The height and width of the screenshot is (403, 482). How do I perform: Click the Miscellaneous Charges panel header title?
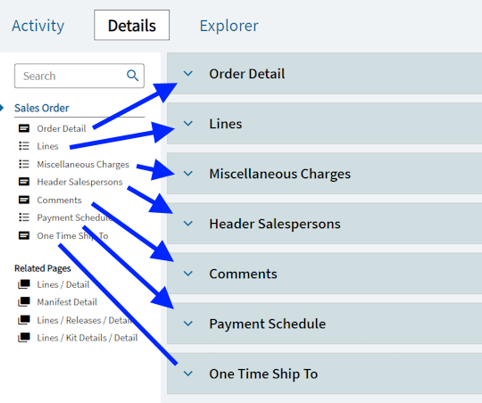[x=280, y=174]
